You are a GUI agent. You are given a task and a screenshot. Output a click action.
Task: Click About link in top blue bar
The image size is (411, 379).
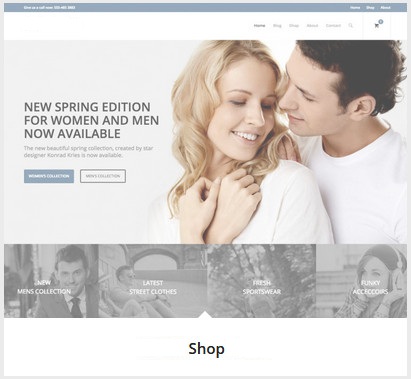pyautogui.click(x=385, y=7)
